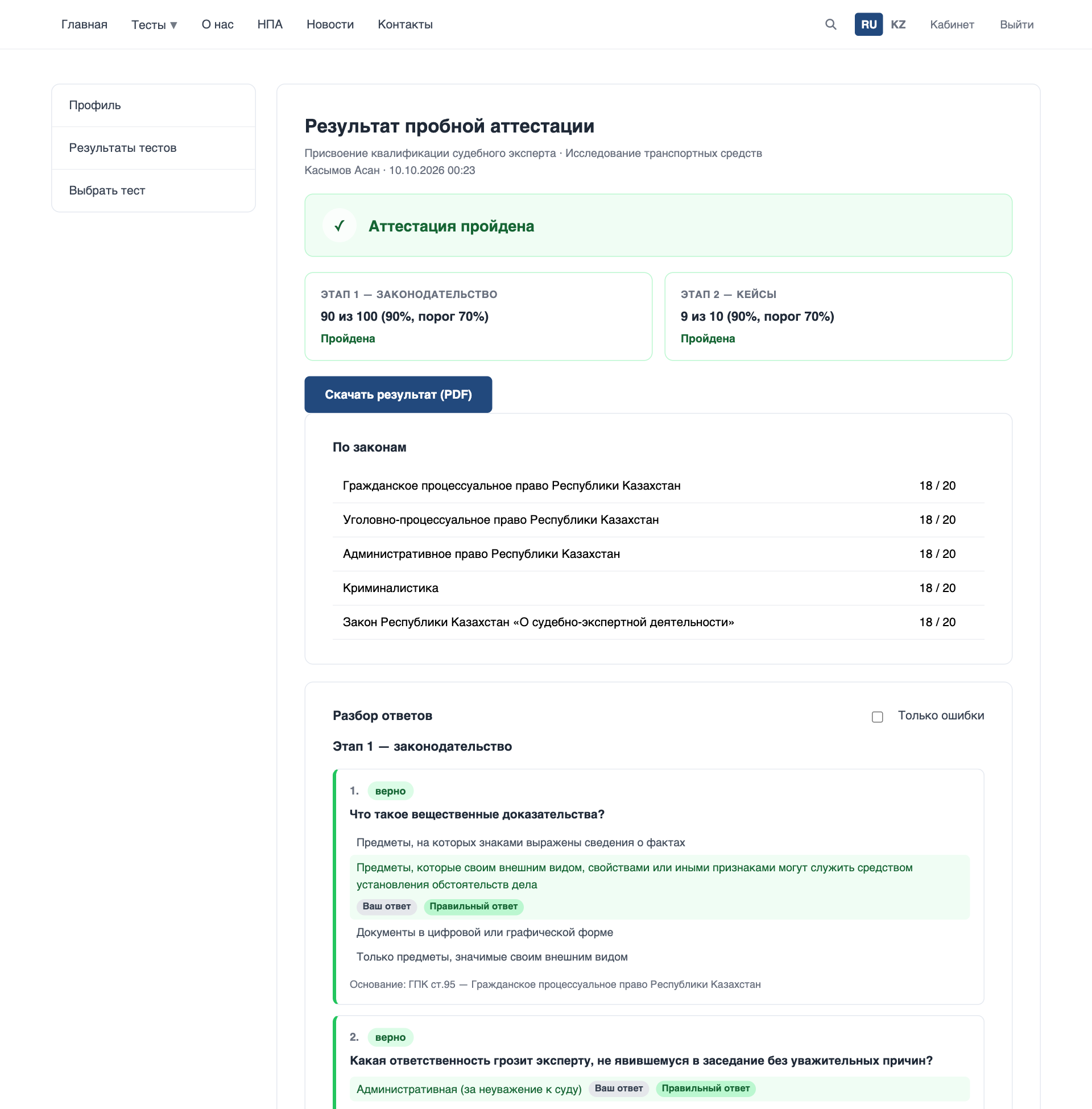Click Уголовно-процессуальное право row
Image resolution: width=1092 pixels, height=1109 pixels.
coord(658,520)
